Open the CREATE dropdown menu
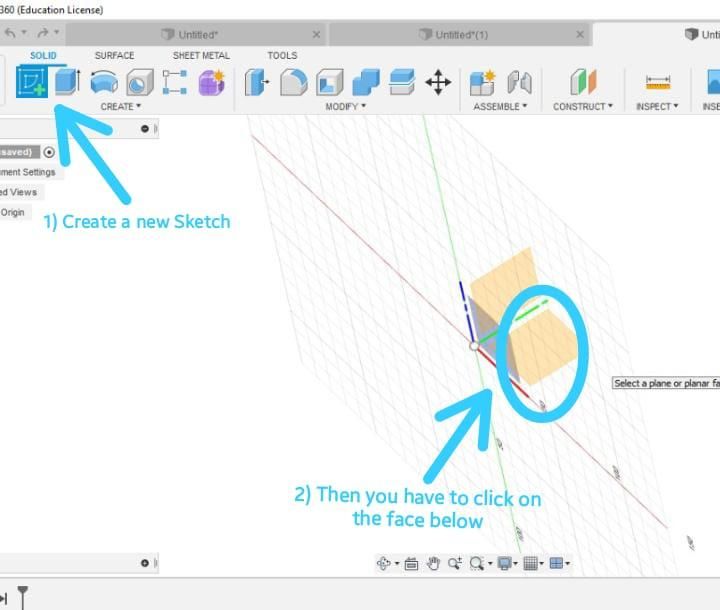Viewport: 720px width, 610px height. [x=121, y=107]
